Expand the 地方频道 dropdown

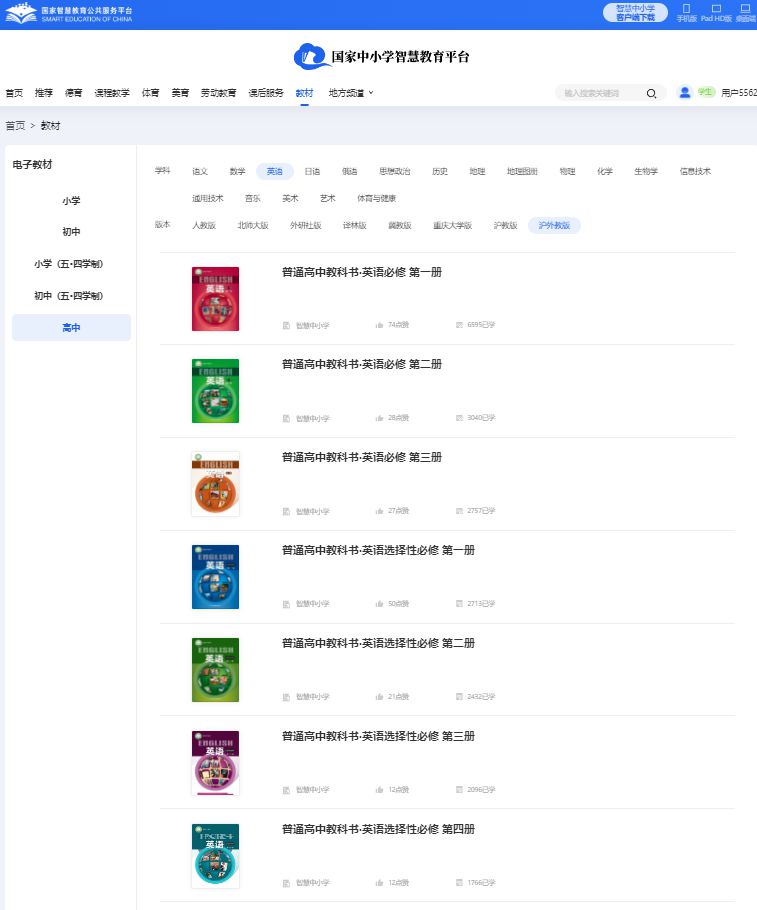pyautogui.click(x=350, y=93)
